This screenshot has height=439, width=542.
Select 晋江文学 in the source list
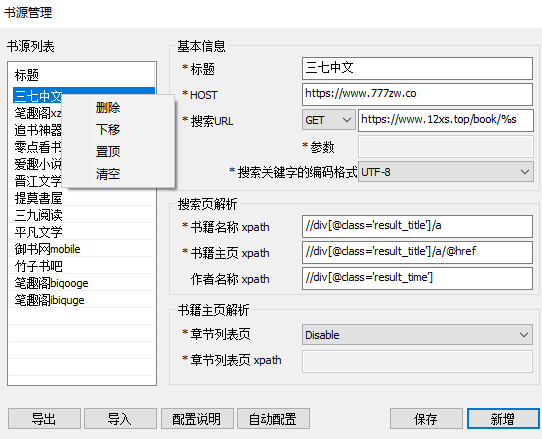point(37,180)
